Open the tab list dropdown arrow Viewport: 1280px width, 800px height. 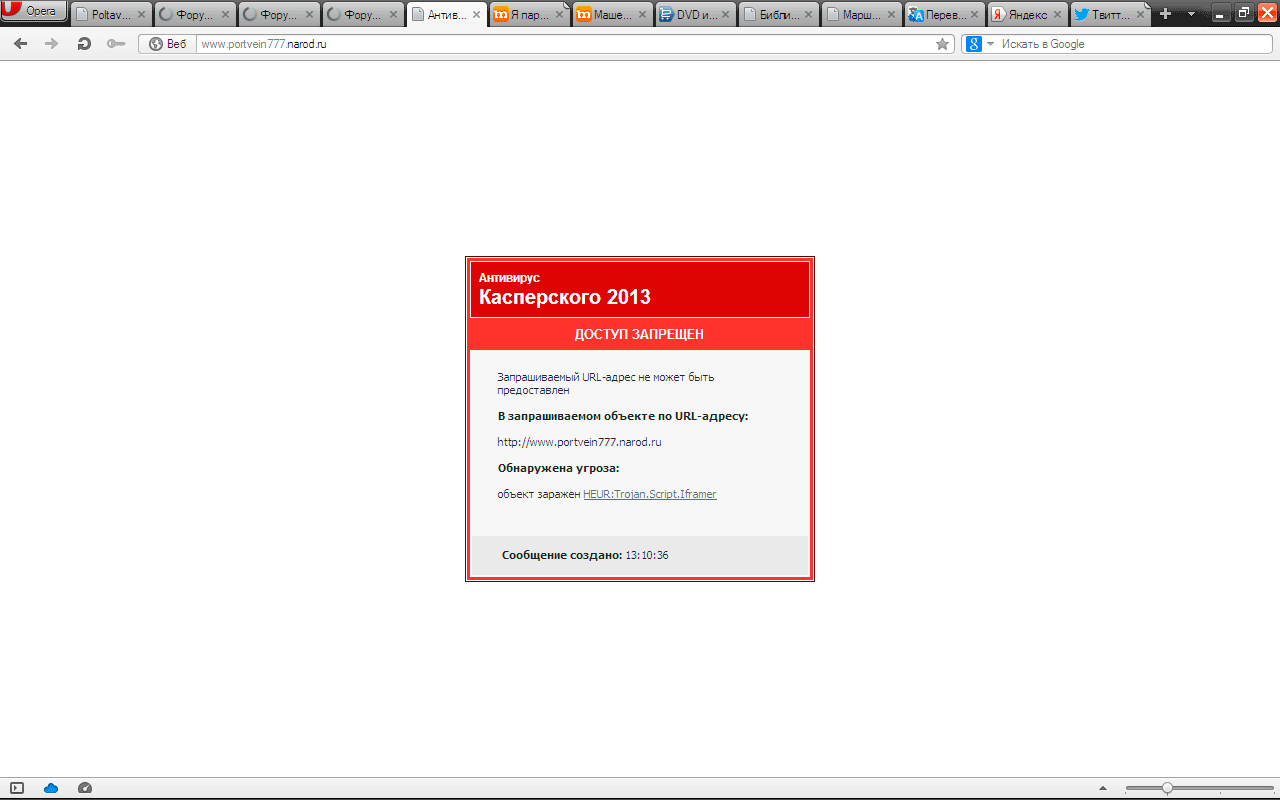tap(1191, 14)
